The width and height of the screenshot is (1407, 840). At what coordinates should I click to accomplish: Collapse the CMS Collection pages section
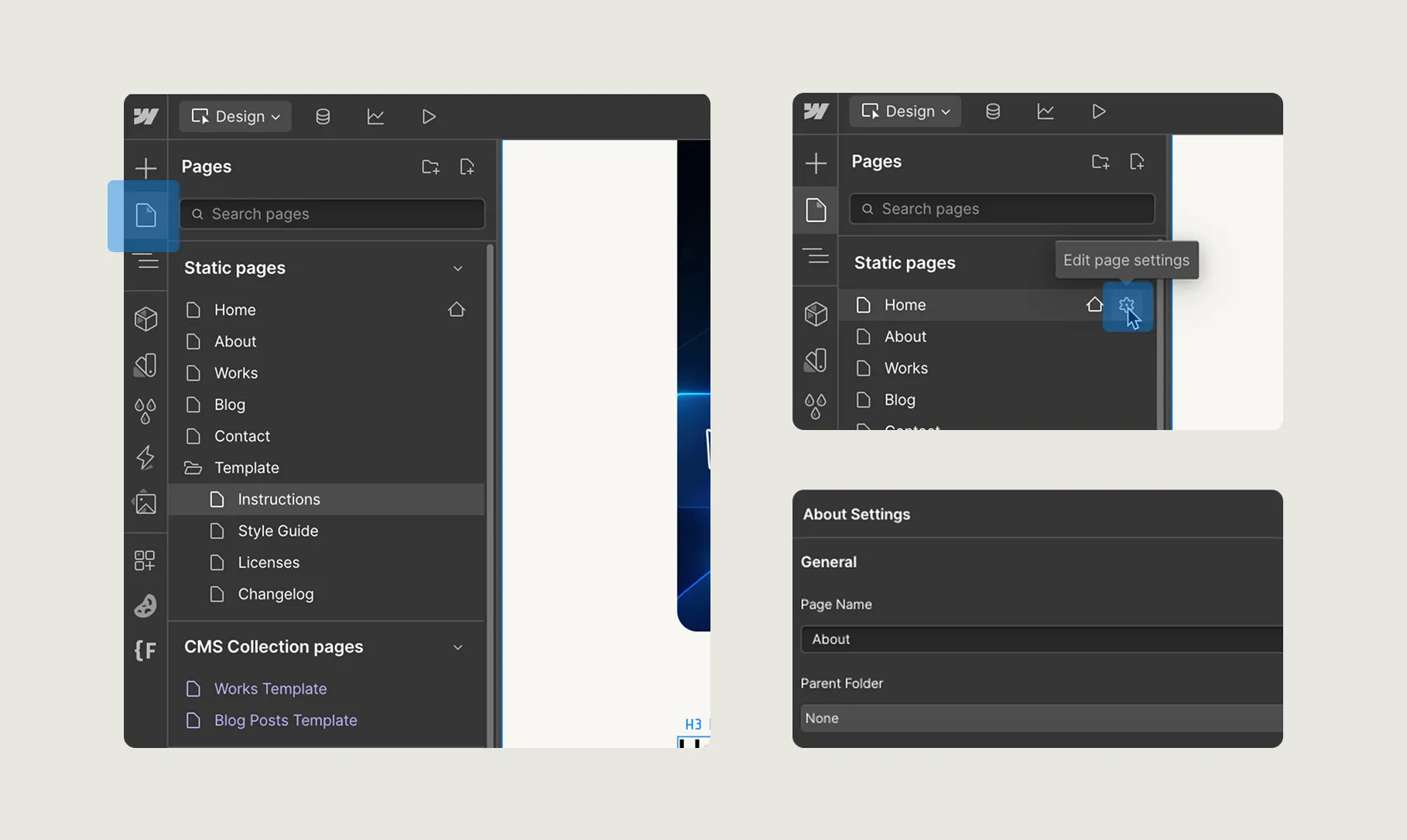click(x=458, y=647)
